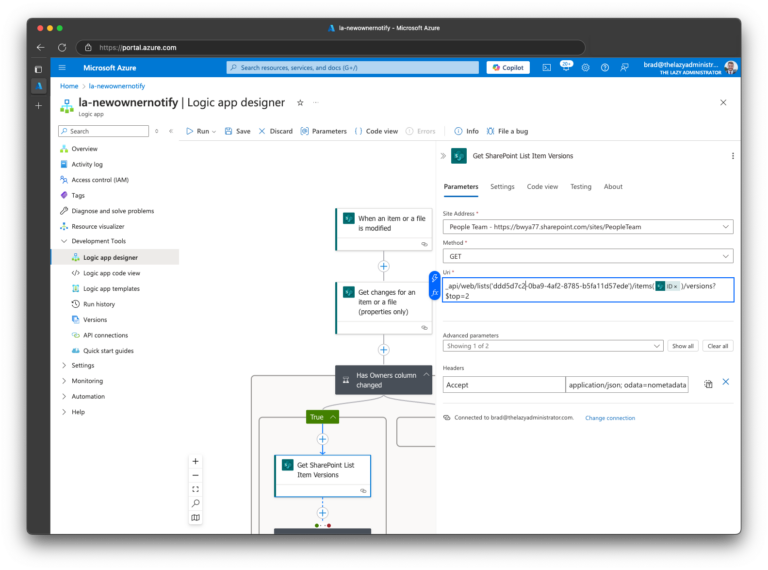Zoom out on the designer canvas
Screen dimensions: 768x570
[x=195, y=475]
